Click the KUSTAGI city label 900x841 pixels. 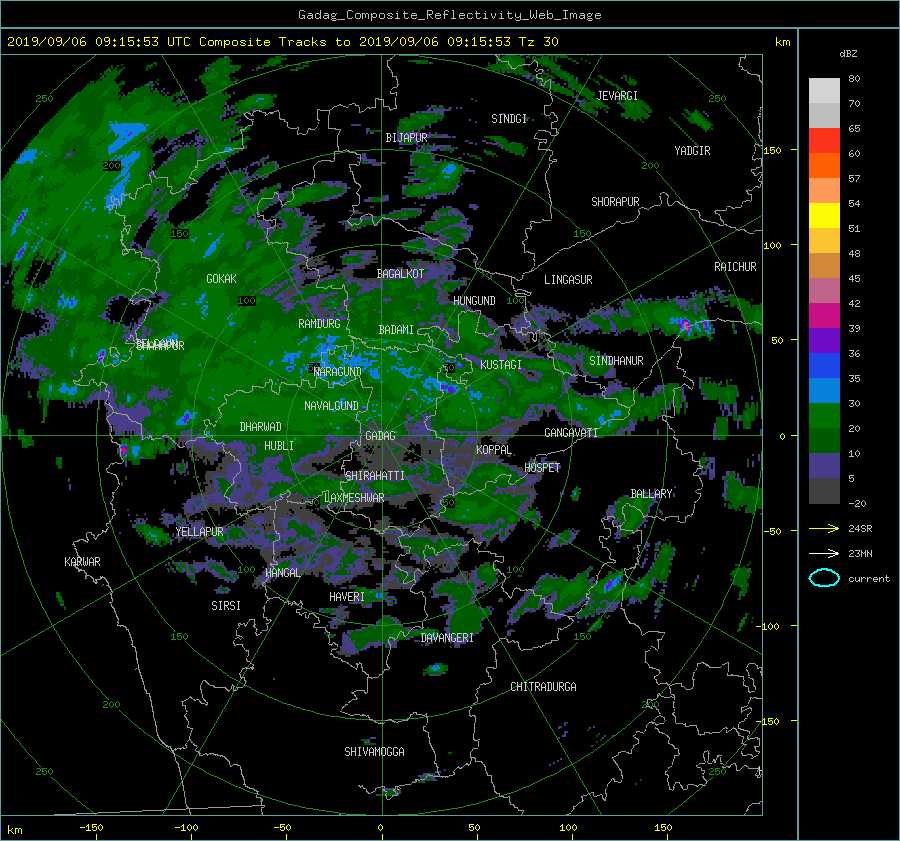pos(501,365)
